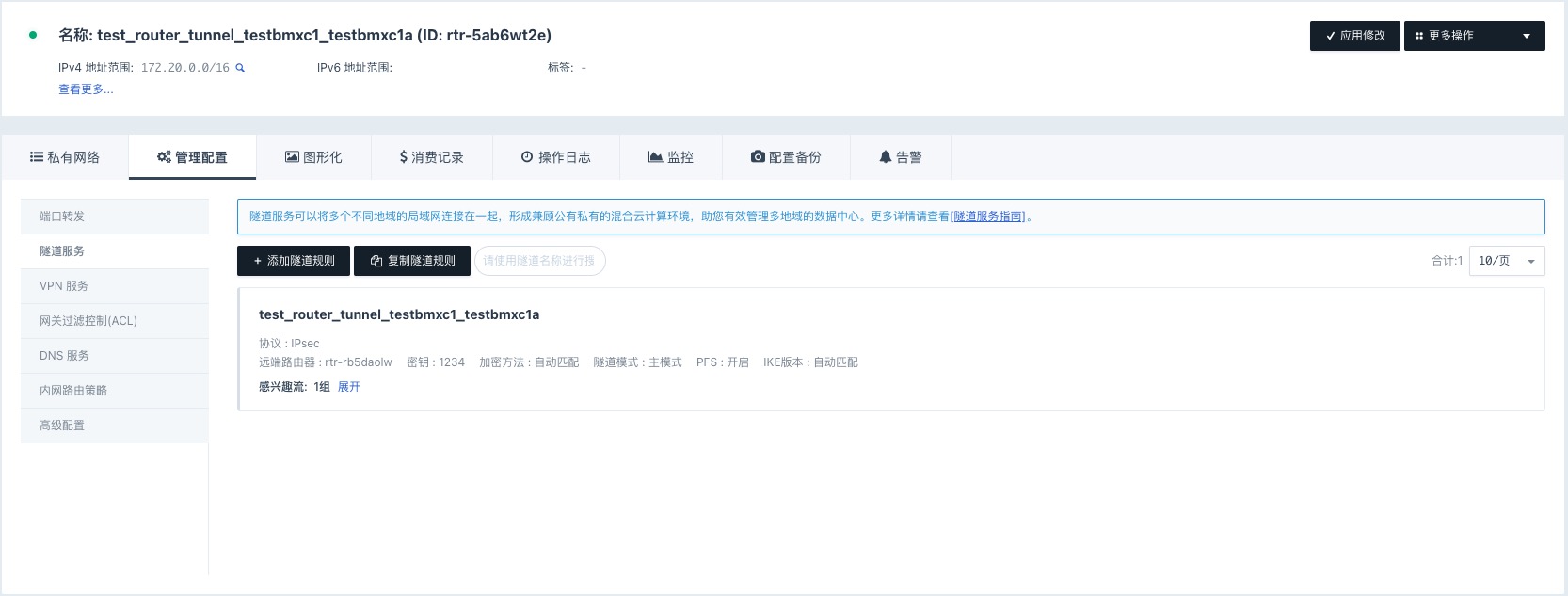Select 网关过滤控制(ACL) in the sidebar
This screenshot has width=1568, height=596.
tap(115, 321)
